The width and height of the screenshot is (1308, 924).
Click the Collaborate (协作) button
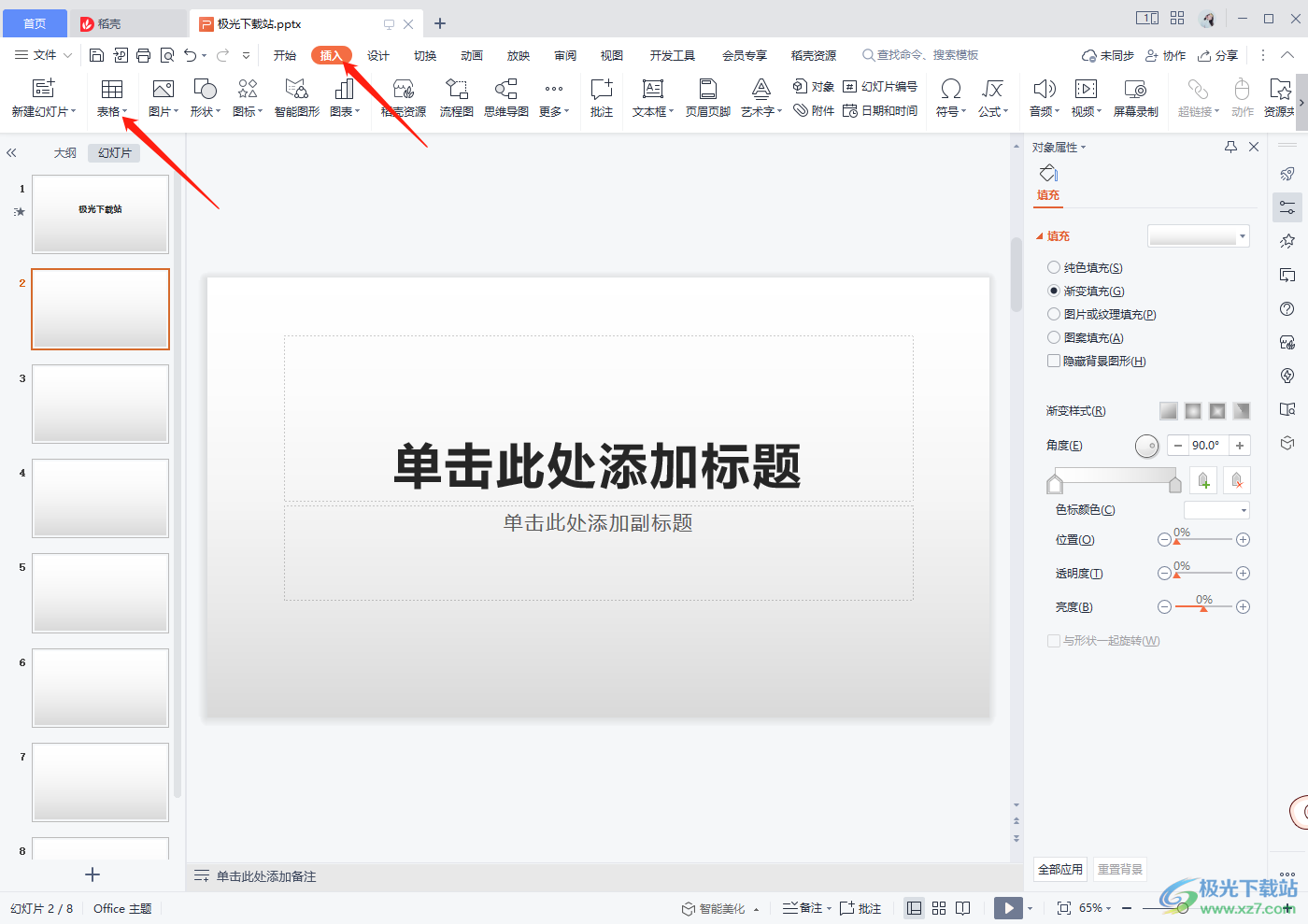1166,55
